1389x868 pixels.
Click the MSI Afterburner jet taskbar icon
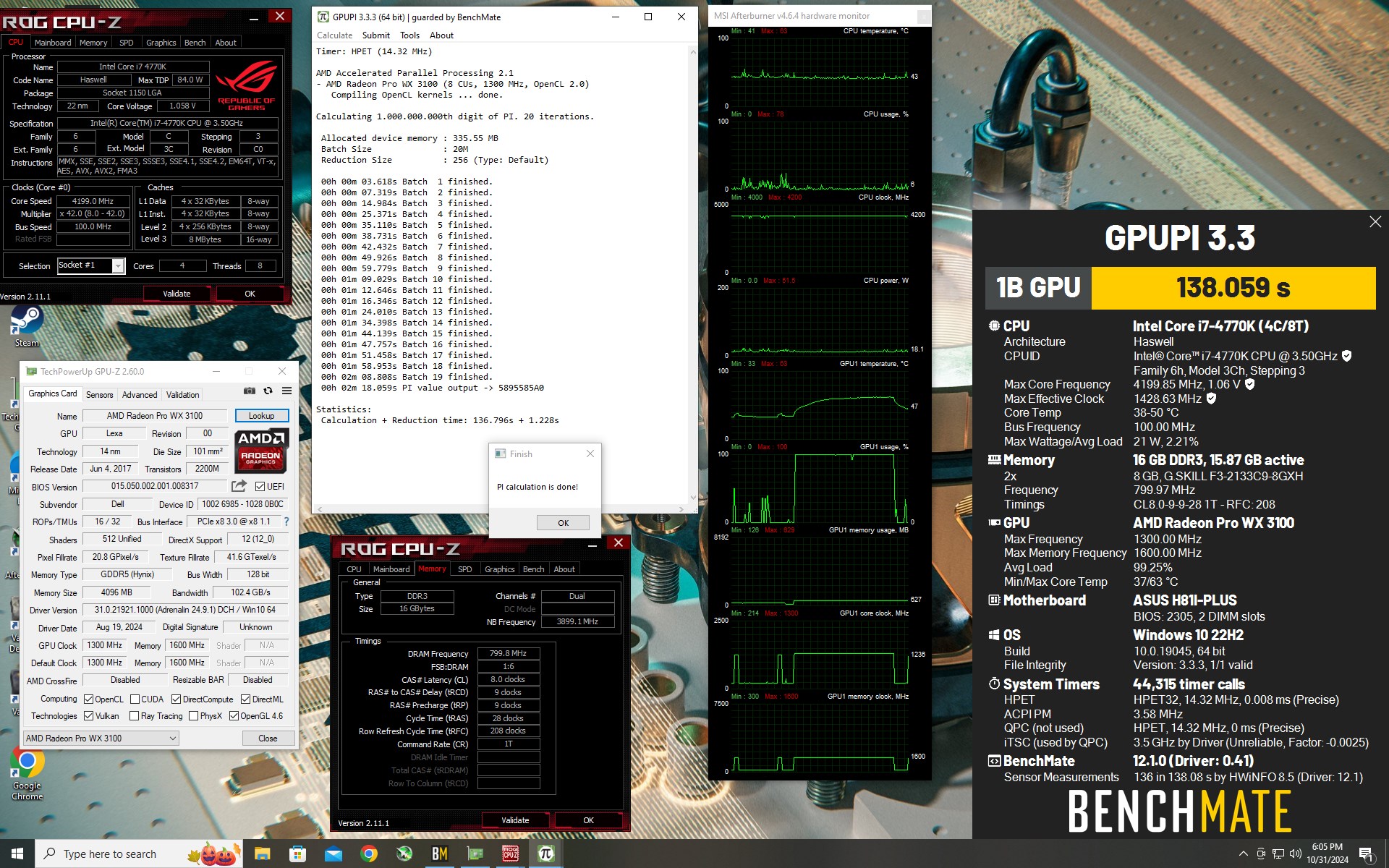[x=404, y=854]
